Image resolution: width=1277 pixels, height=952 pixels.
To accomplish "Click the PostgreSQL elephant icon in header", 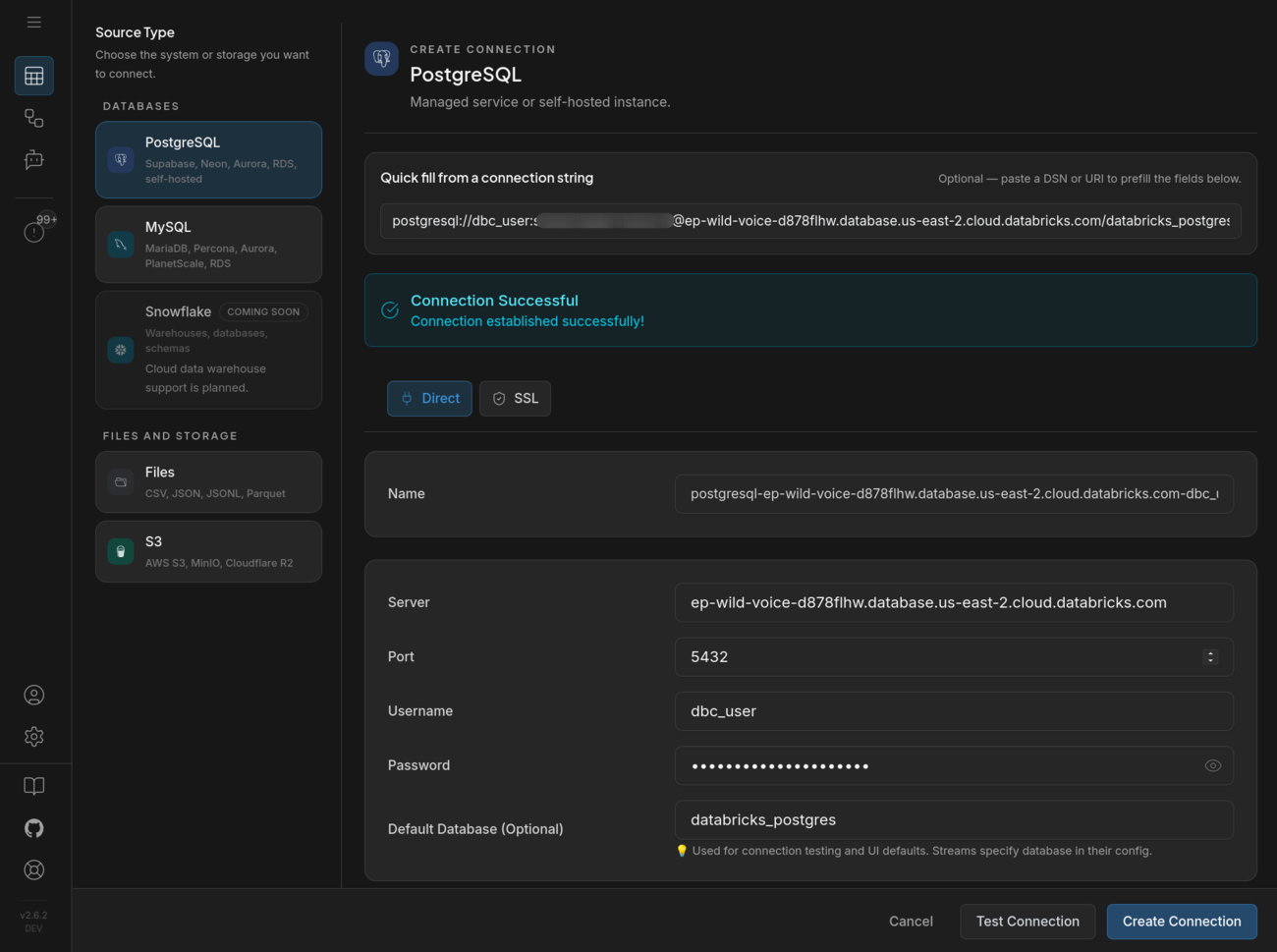I will tap(381, 58).
